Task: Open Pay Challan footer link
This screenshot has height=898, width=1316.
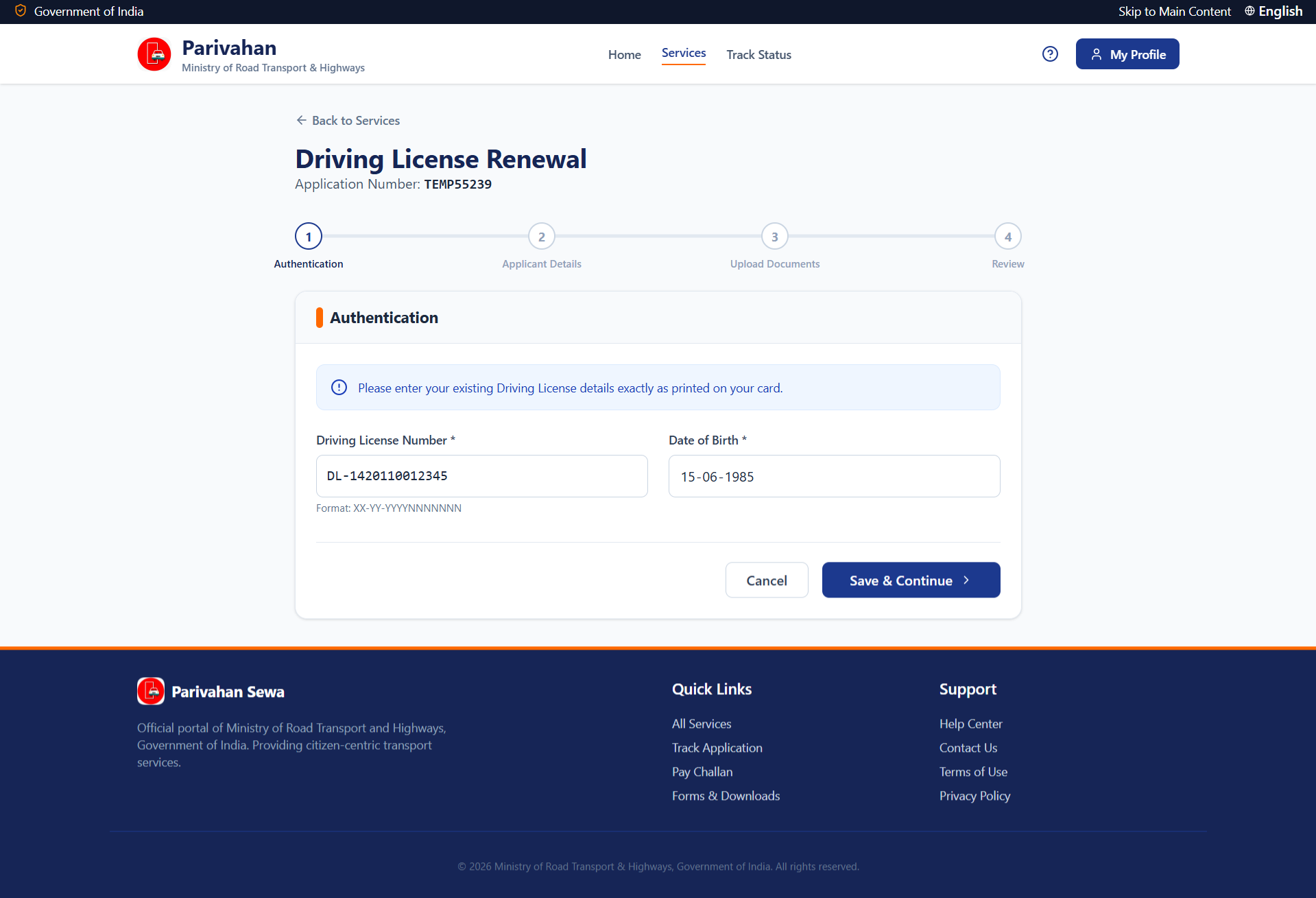Action: 702,772
